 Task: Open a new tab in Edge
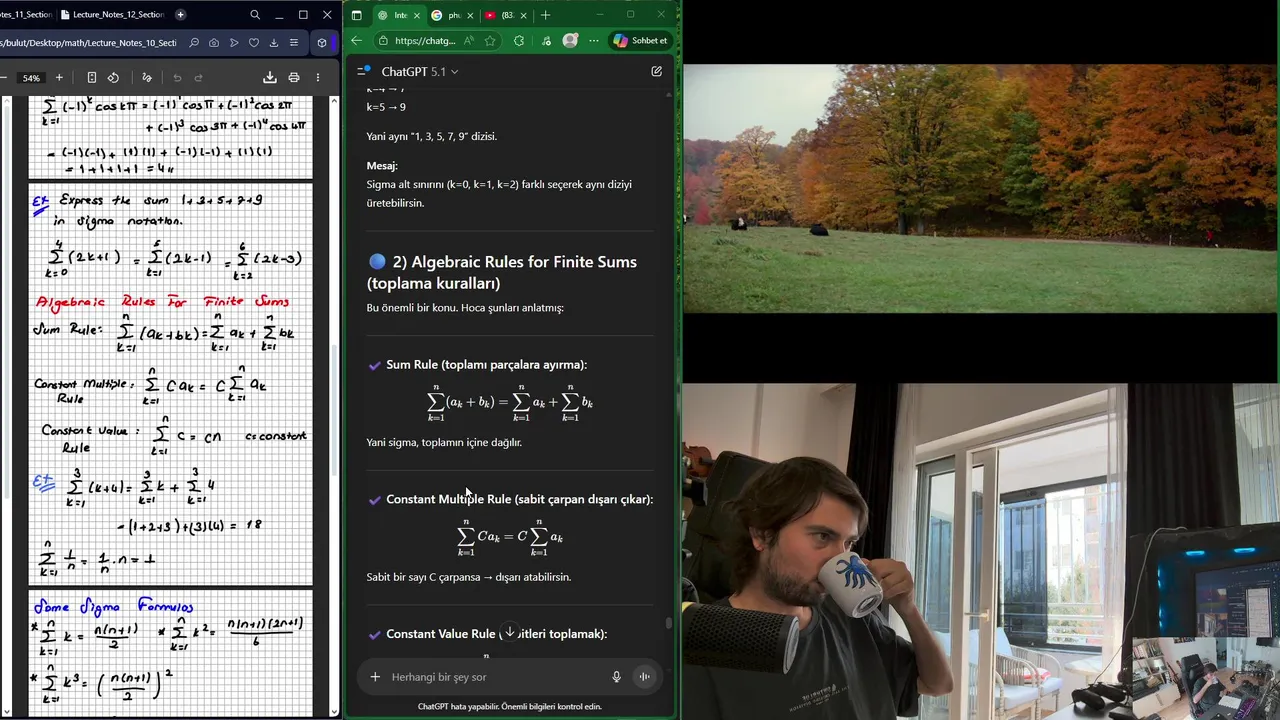tap(545, 15)
